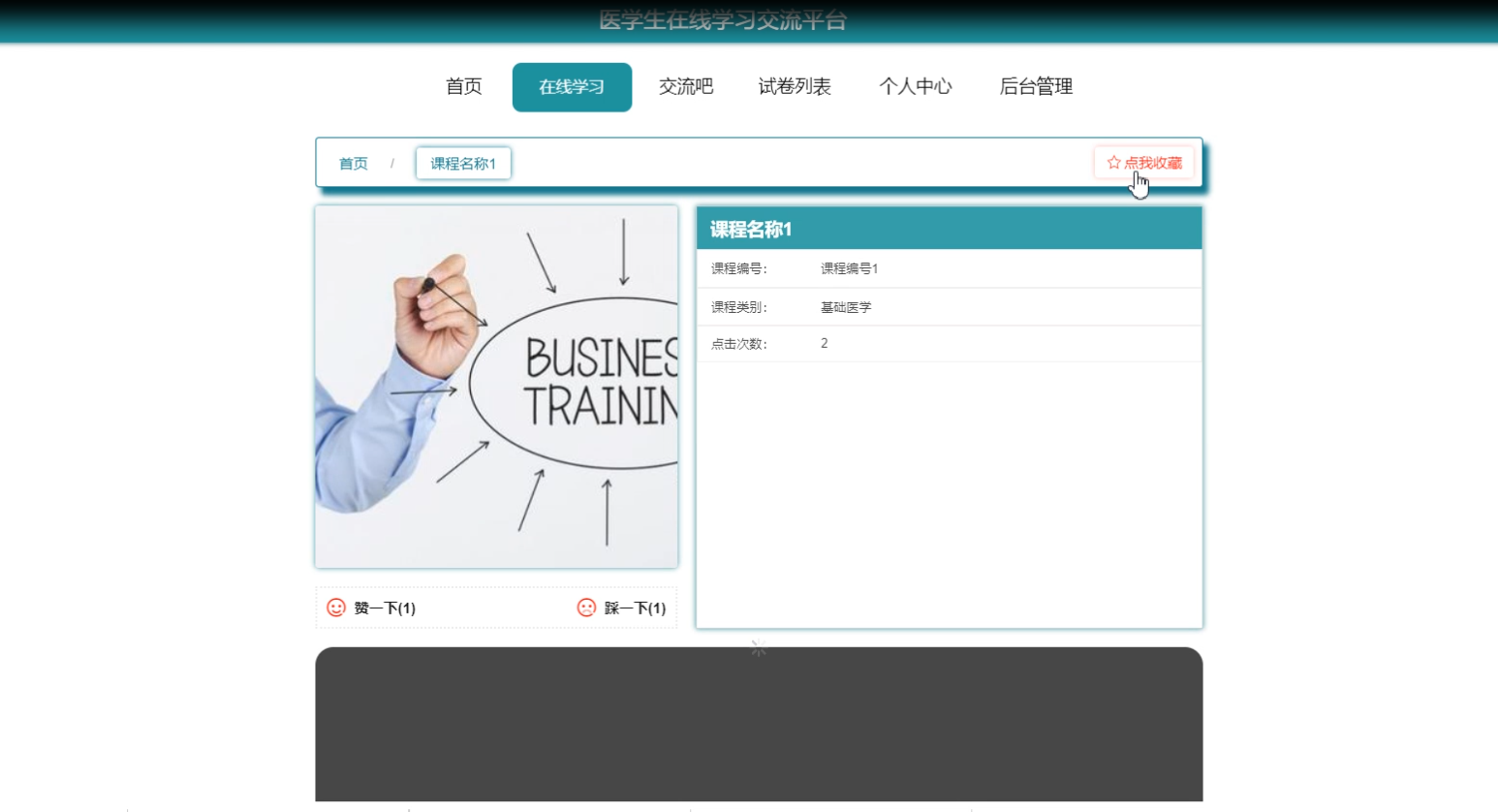Click the frowning face icon beside 踩一下
The height and width of the screenshot is (812, 1498).
pyautogui.click(x=585, y=609)
